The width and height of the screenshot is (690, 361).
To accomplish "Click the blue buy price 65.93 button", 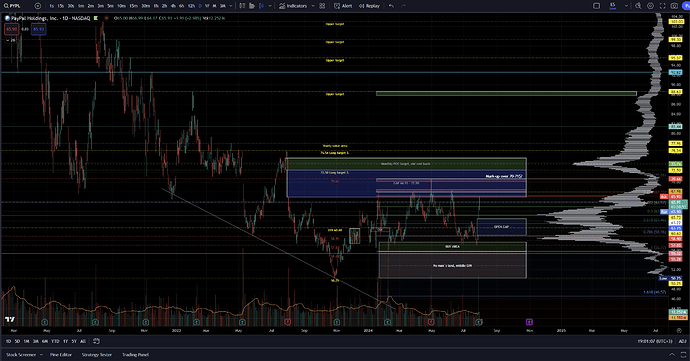I will click(39, 29).
